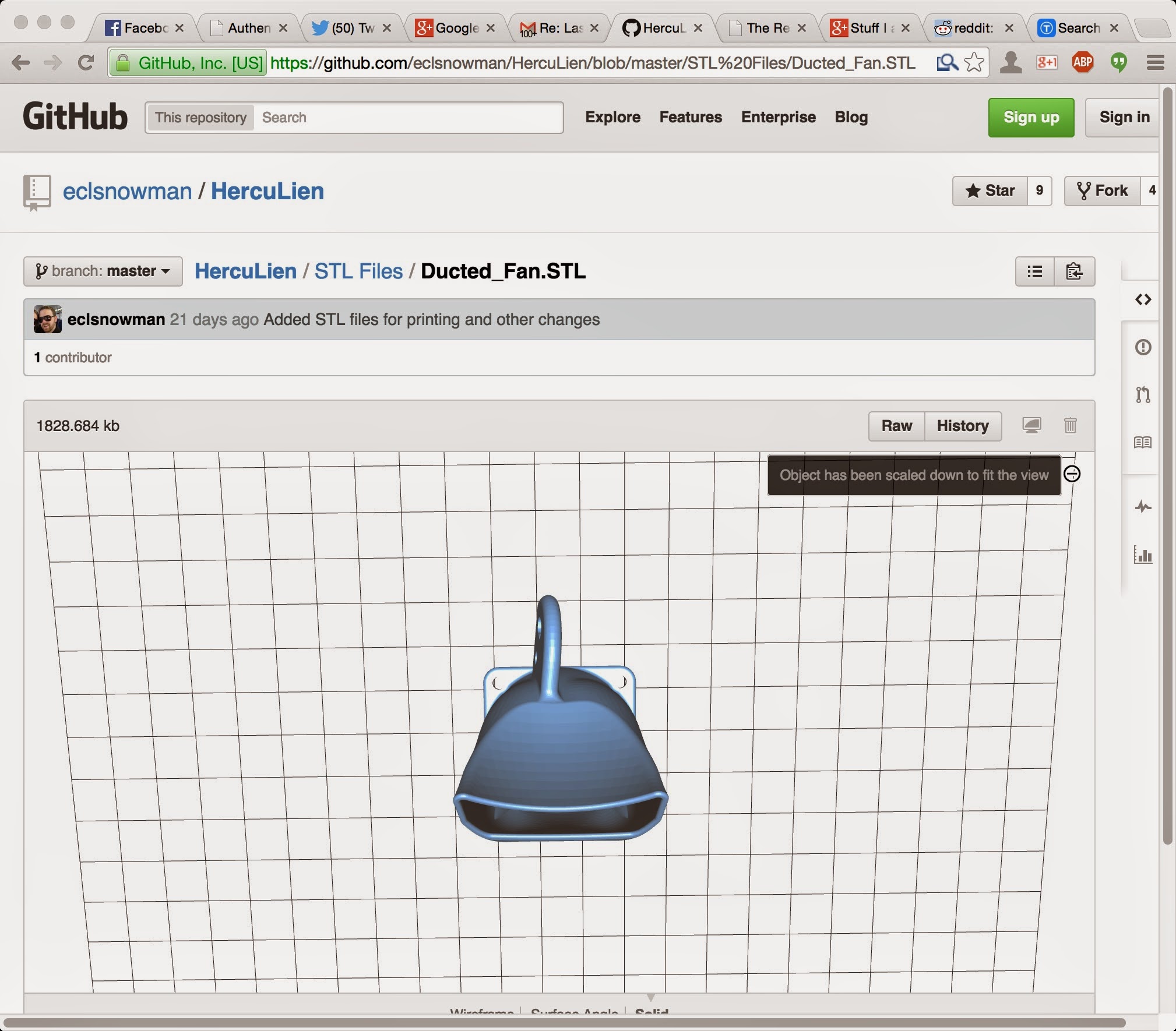The height and width of the screenshot is (1031, 1176).
Task: Click the file list jump icon
Action: click(1035, 271)
